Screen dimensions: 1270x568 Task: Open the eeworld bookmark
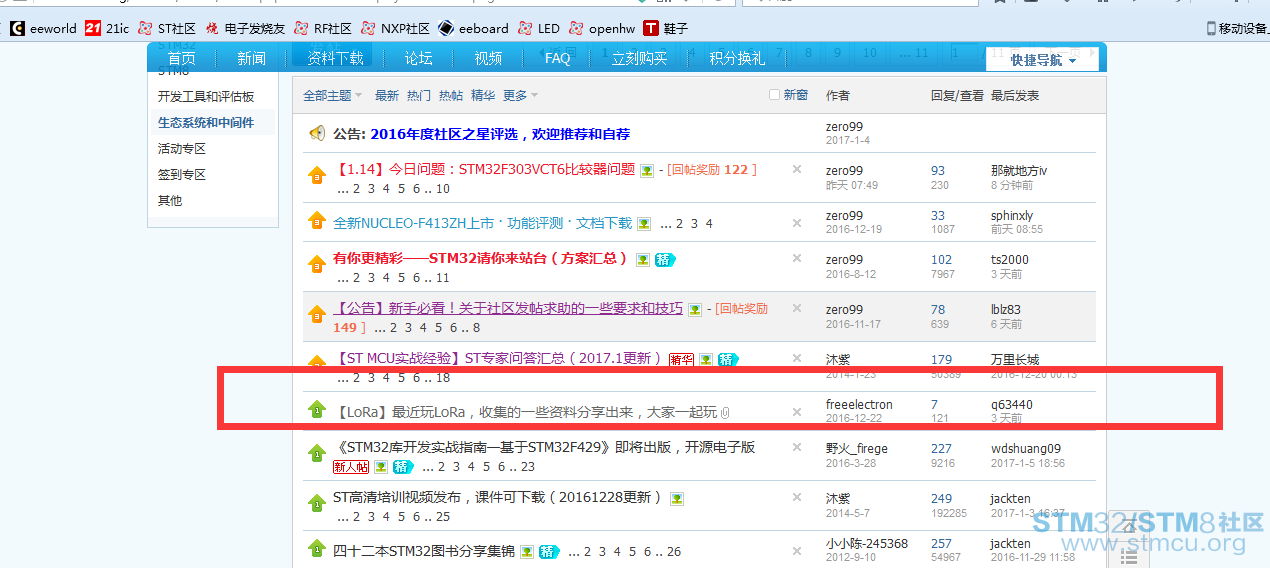43,28
